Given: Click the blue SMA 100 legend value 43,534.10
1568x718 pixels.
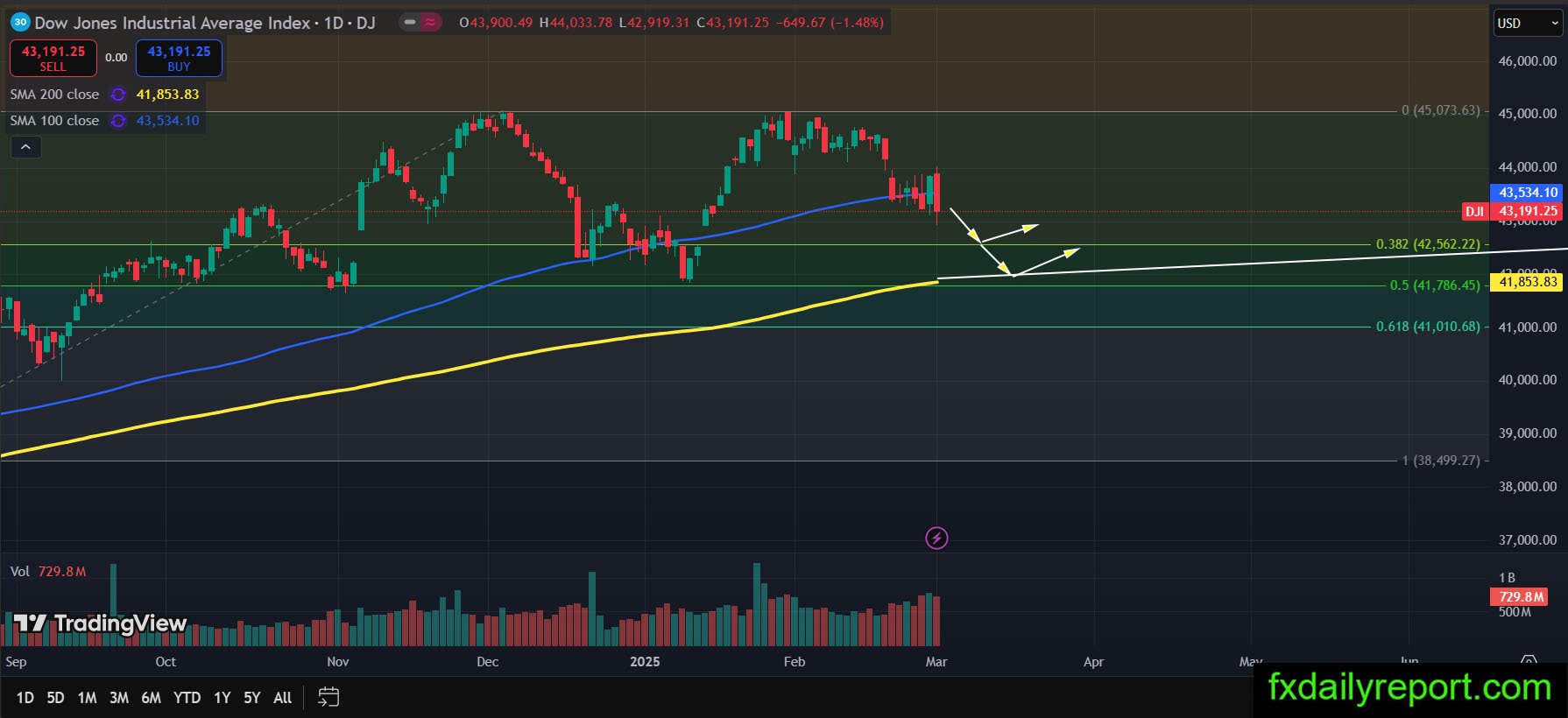Looking at the screenshot, I should [167, 121].
